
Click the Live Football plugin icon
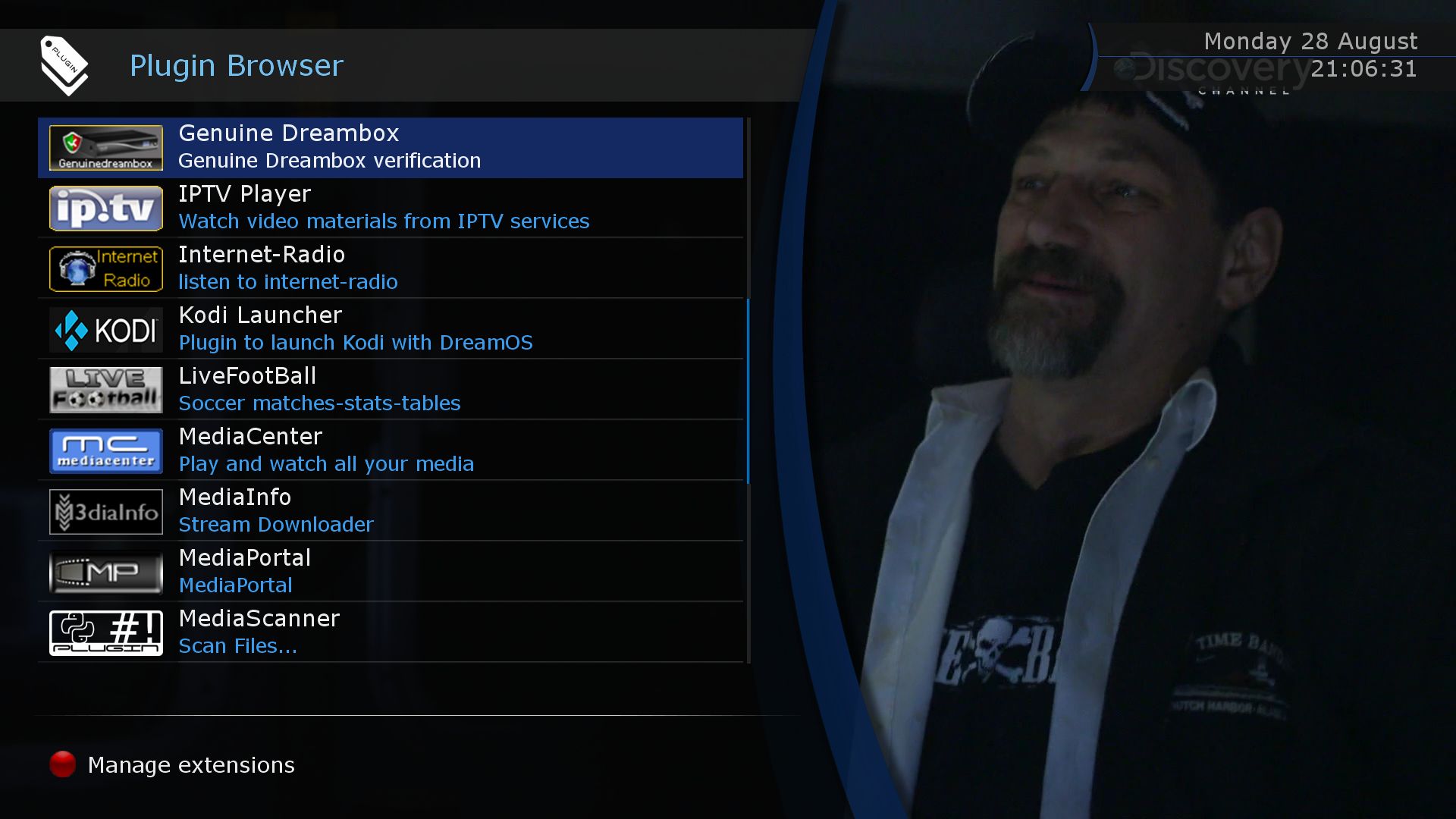[x=106, y=391]
